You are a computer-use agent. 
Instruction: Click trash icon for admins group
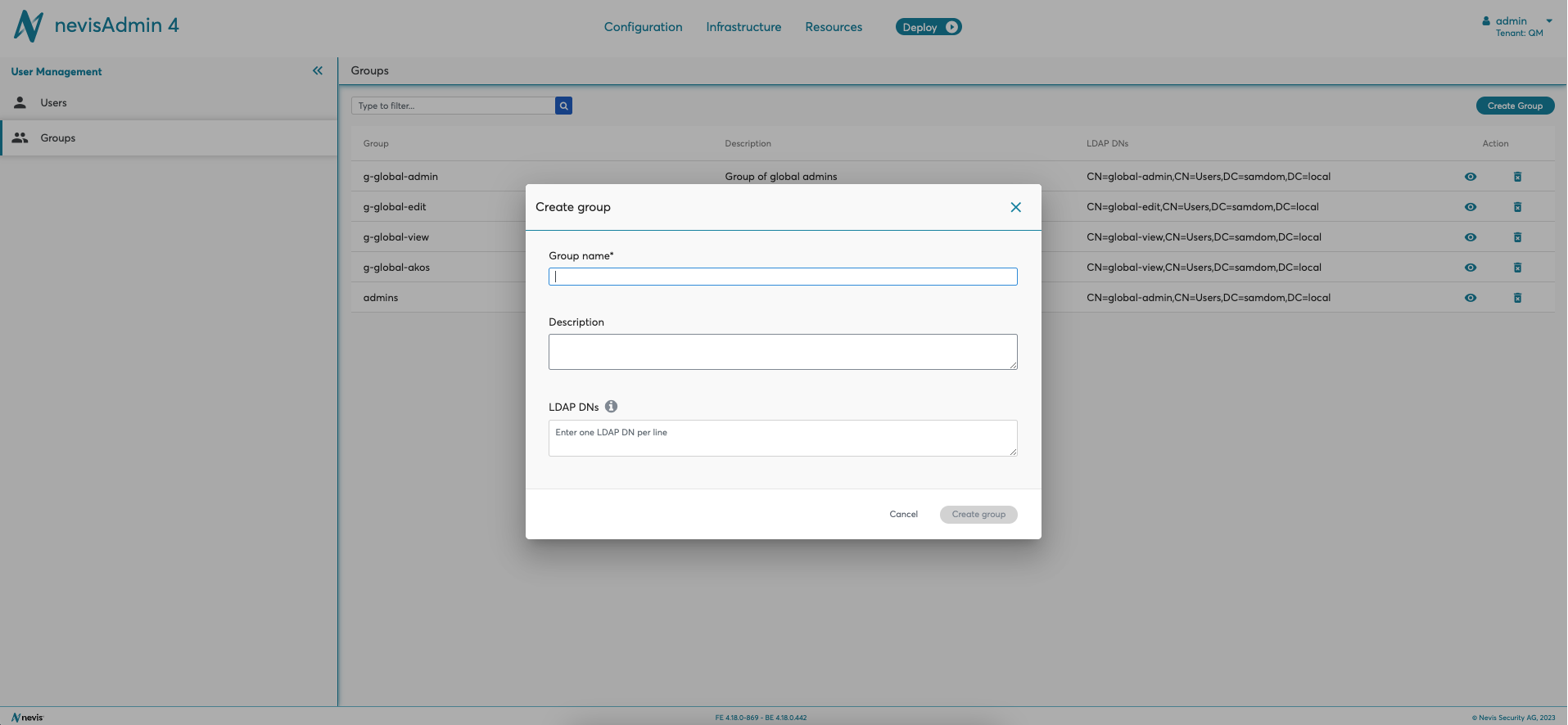point(1516,298)
